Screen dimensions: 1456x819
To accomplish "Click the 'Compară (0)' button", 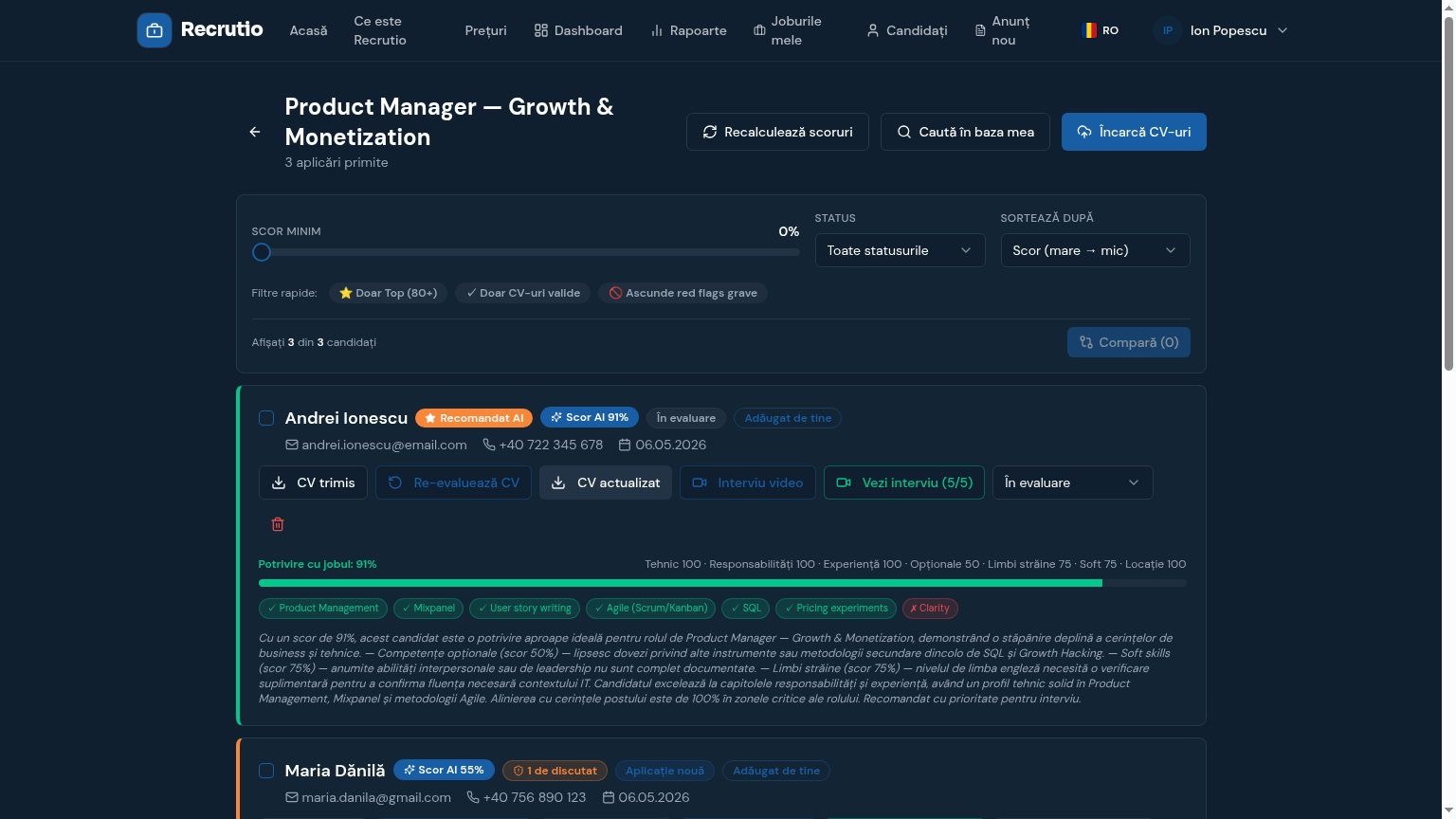I will click(1129, 342).
